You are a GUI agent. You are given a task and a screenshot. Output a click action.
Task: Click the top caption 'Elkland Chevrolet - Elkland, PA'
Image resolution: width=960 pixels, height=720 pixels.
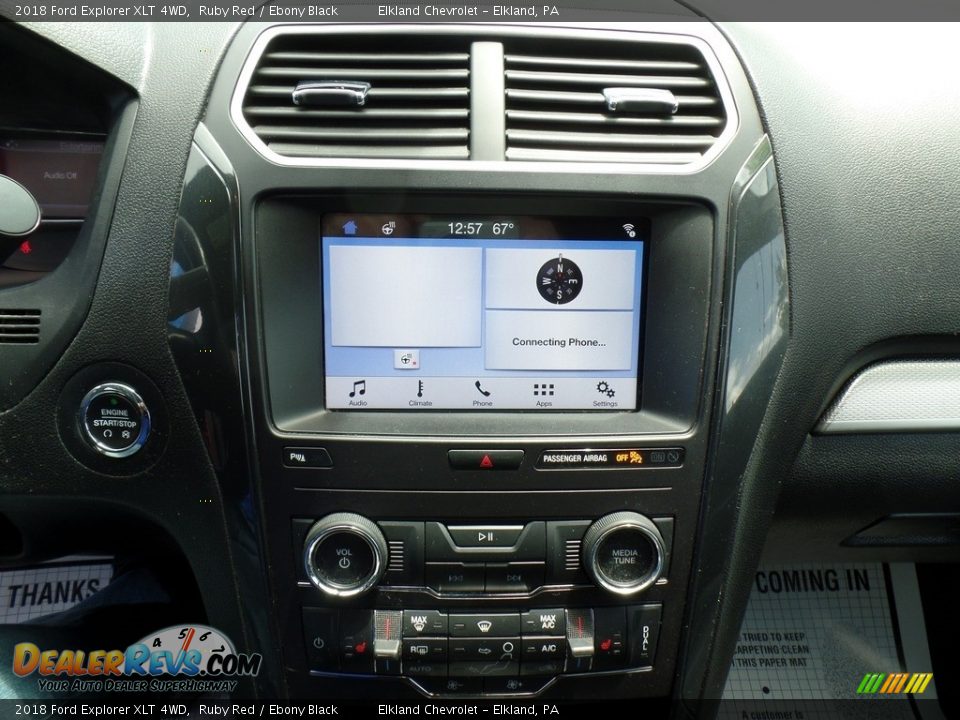[468, 10]
